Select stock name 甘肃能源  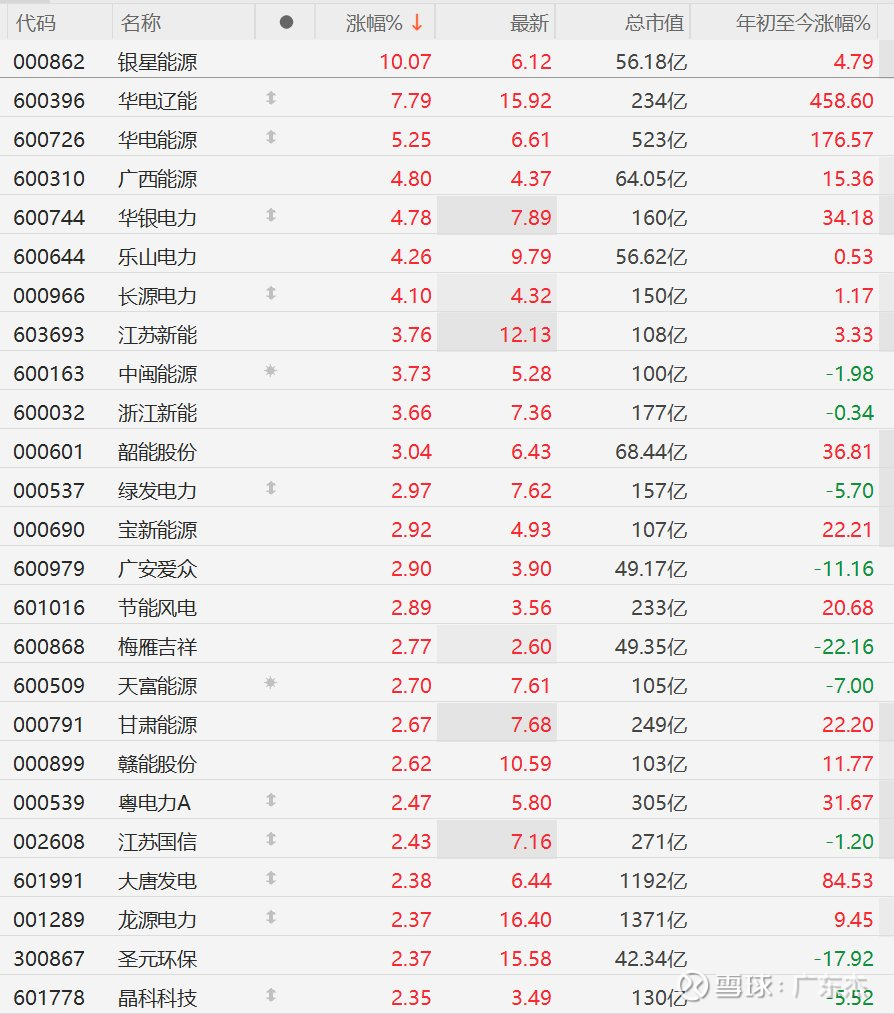click(157, 725)
